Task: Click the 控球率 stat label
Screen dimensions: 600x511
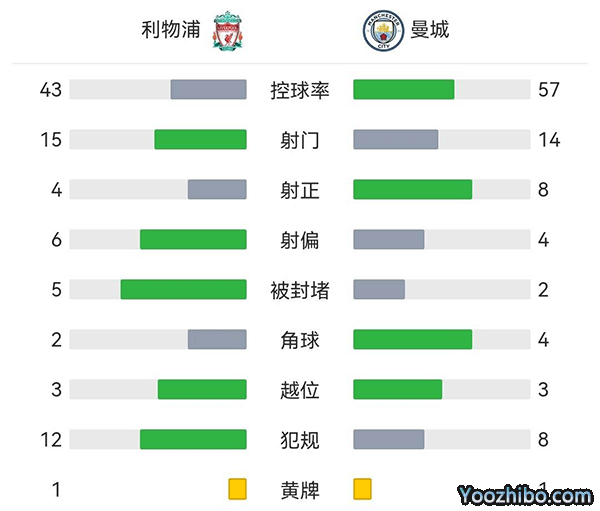Action: tap(300, 90)
